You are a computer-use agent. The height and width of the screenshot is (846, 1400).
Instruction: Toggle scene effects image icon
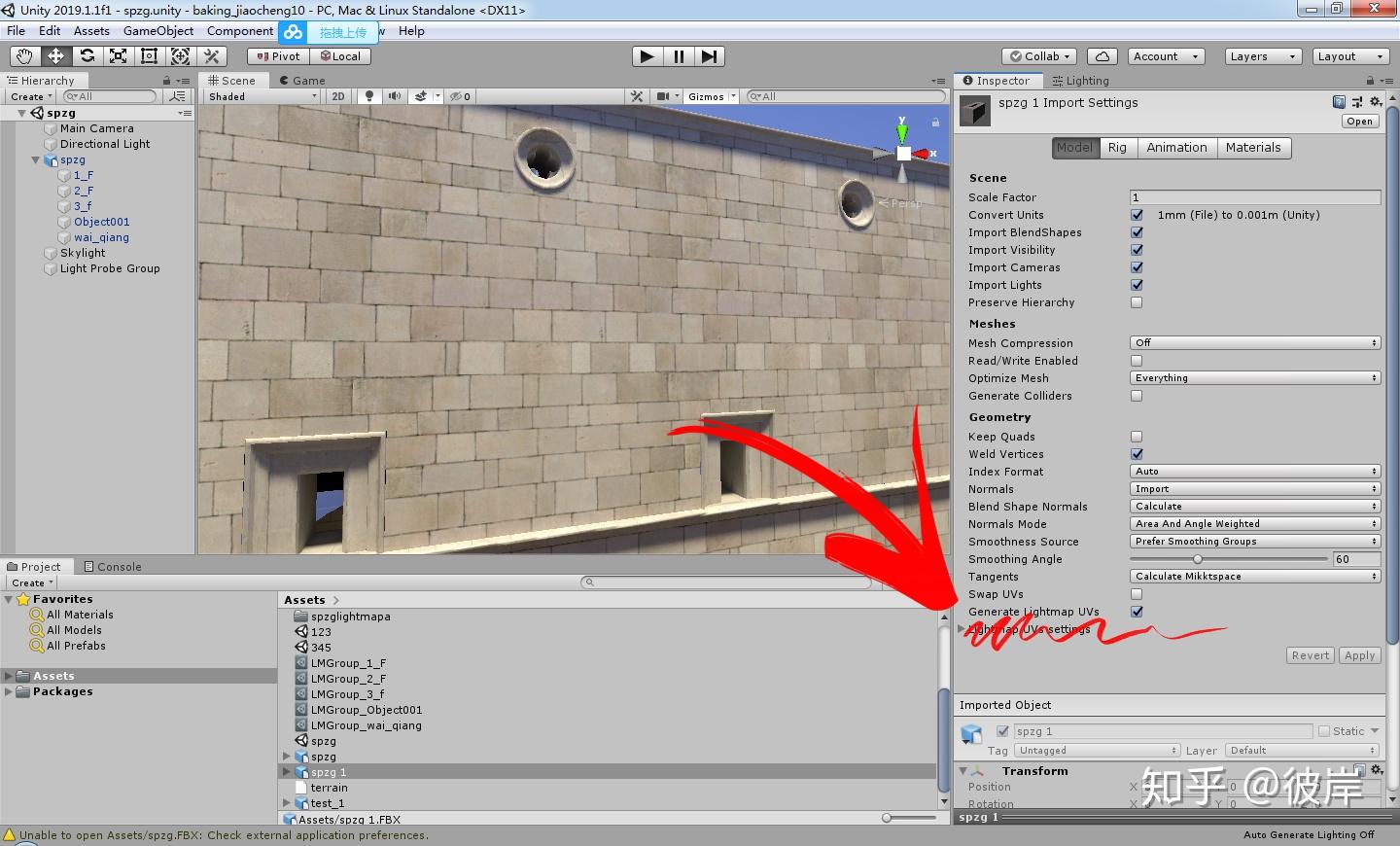point(421,96)
